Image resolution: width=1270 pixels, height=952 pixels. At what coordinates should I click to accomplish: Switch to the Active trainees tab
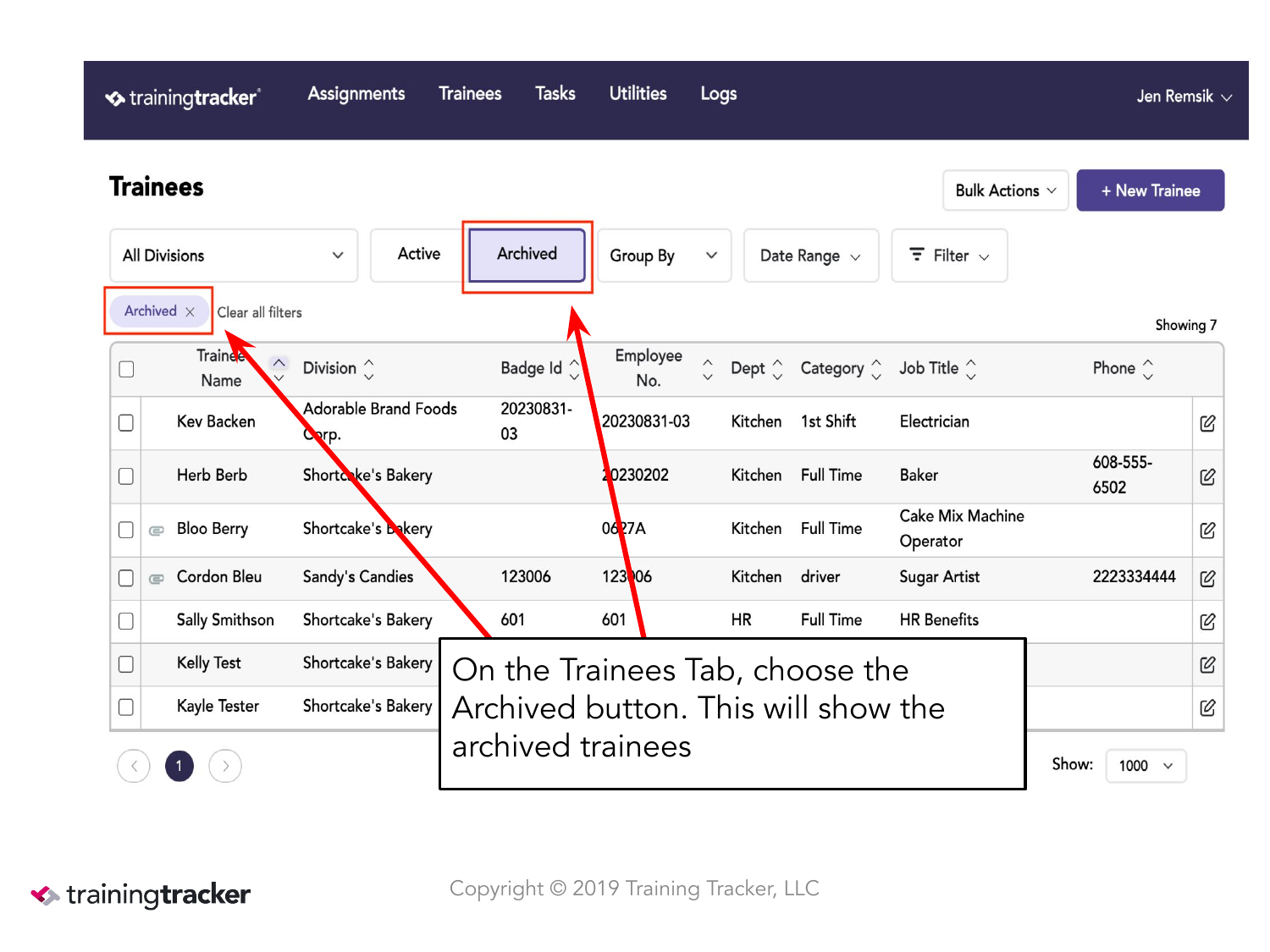tap(419, 255)
